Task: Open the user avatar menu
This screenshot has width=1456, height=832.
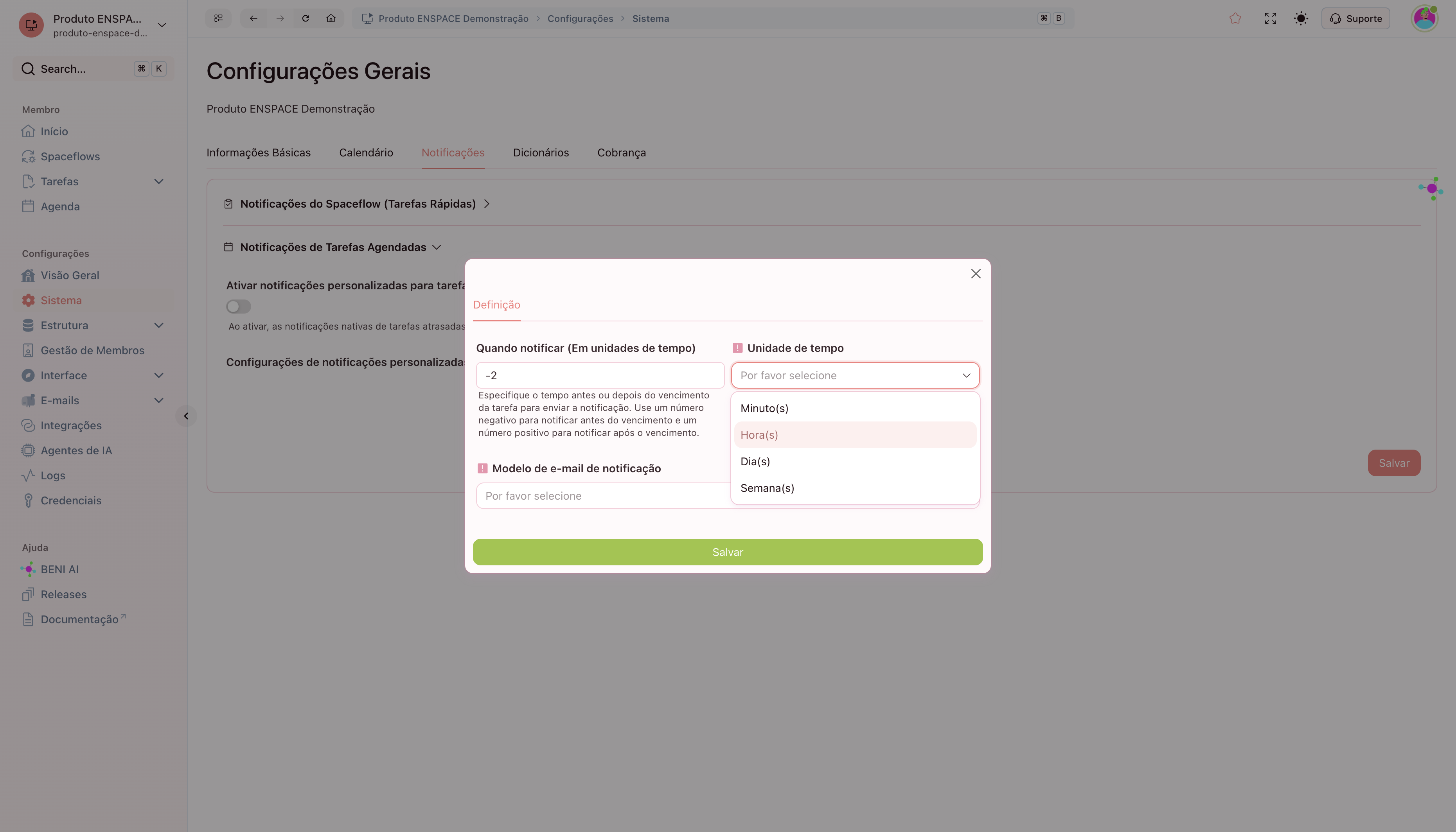Action: coord(1424,18)
